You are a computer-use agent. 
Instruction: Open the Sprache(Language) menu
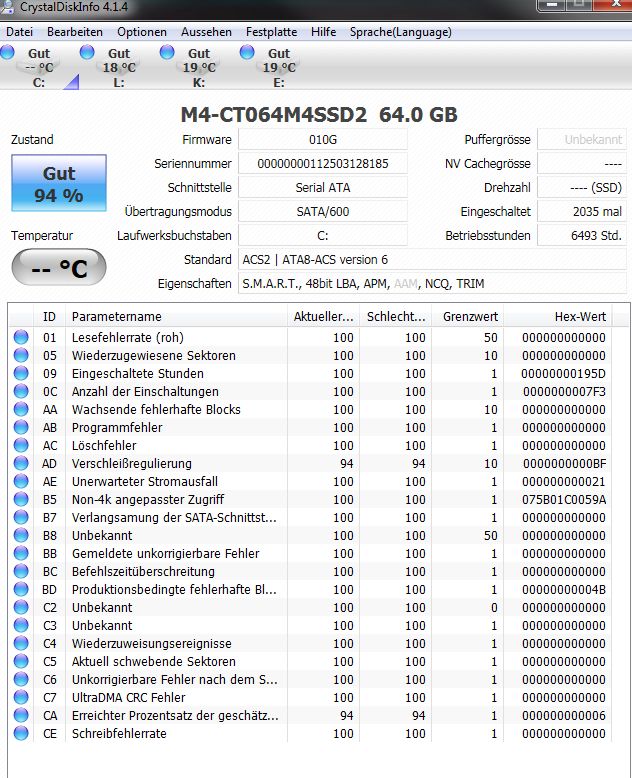(x=401, y=32)
